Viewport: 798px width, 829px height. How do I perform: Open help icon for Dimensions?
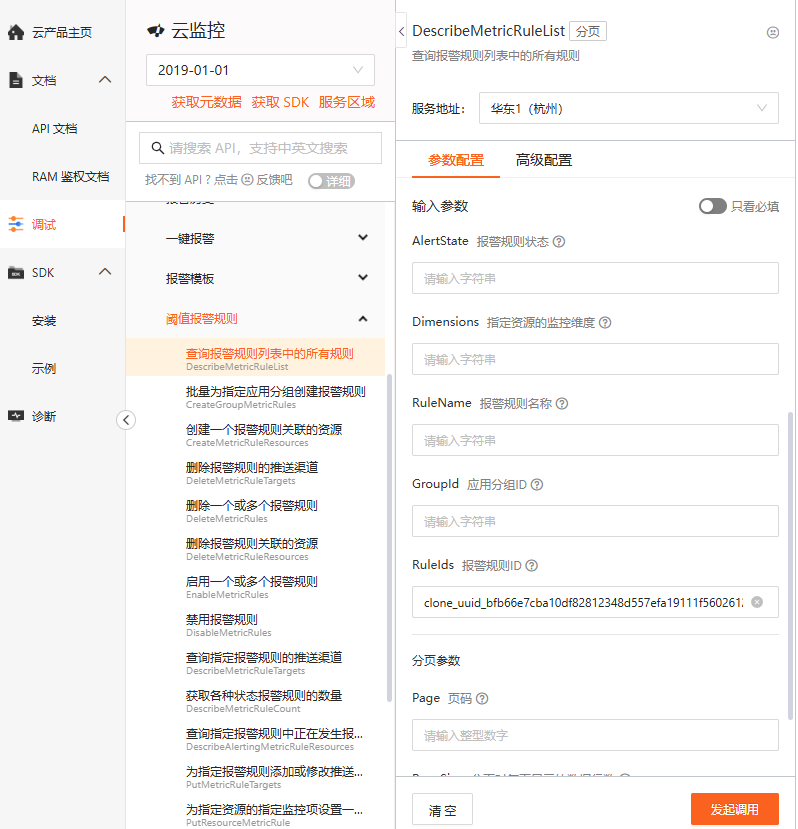pos(604,323)
